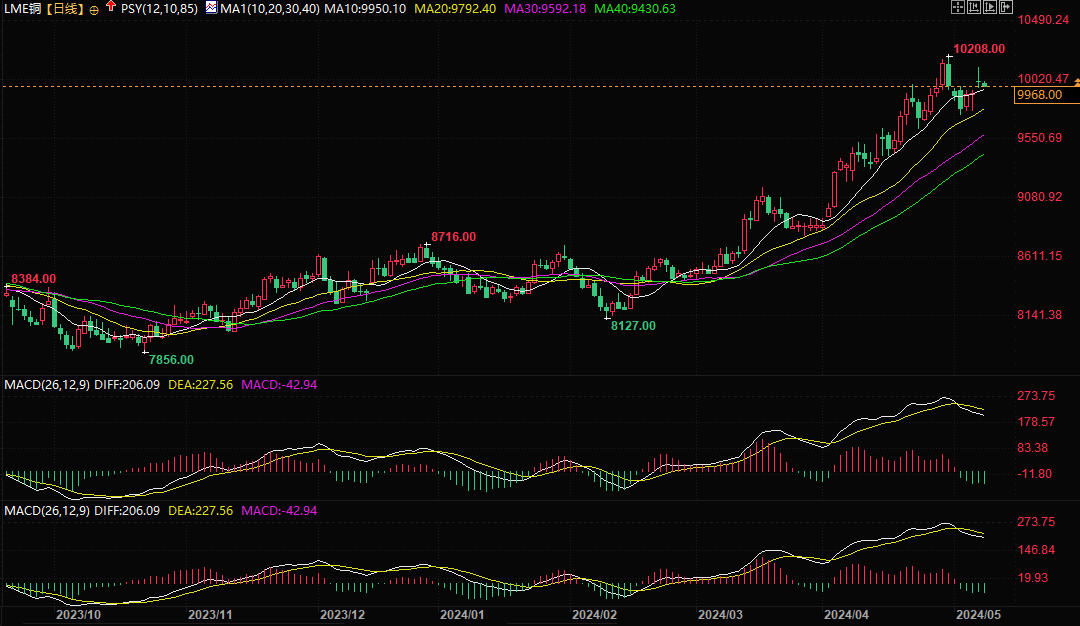Click the LME铜 instrument title
The width and height of the screenshot is (1080, 626).
coord(25,9)
